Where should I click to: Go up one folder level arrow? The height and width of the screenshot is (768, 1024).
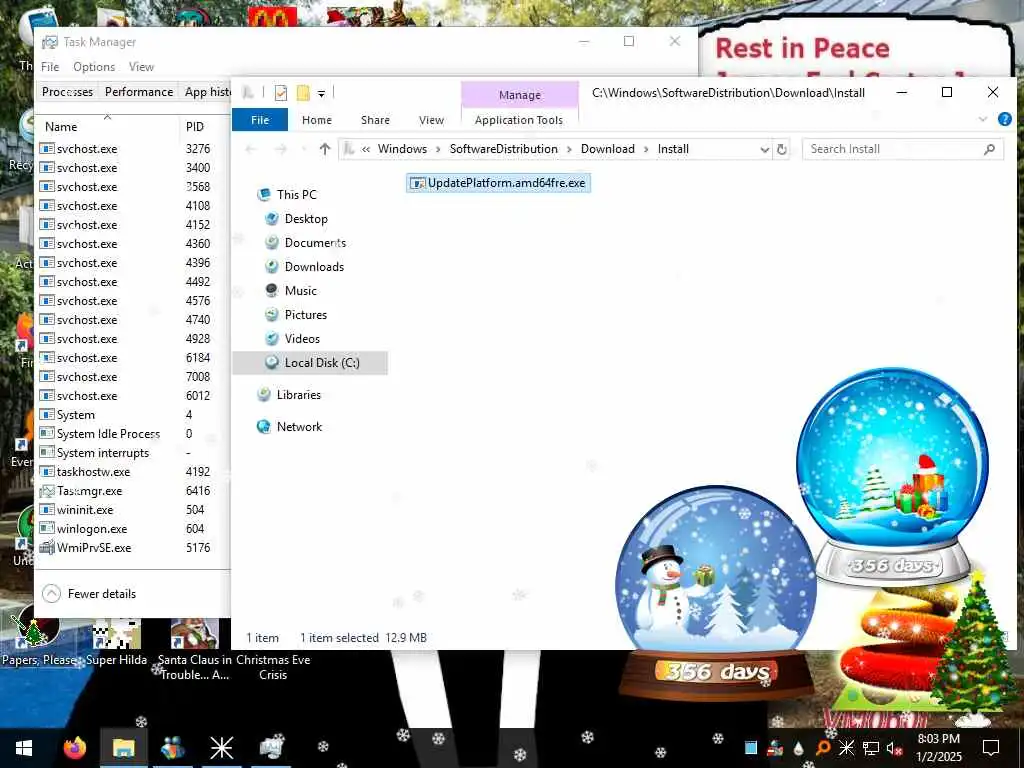(x=325, y=149)
